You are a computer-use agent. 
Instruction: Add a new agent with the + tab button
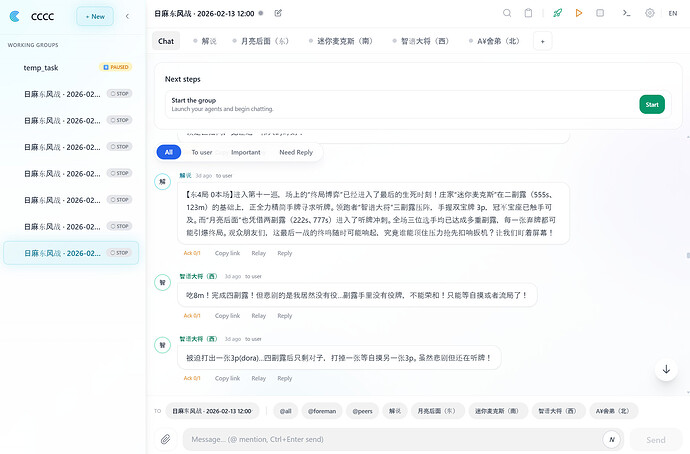[543, 41]
